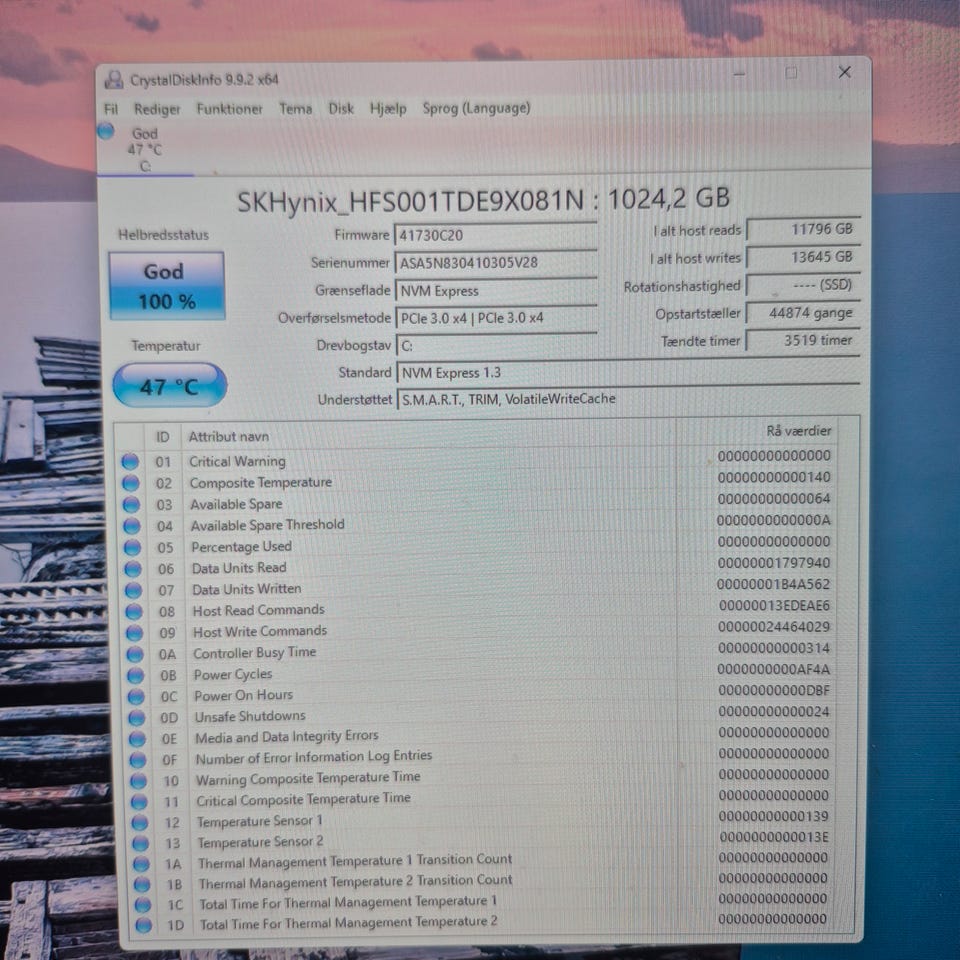Open the Disk menu
This screenshot has width=960, height=960.
(341, 108)
